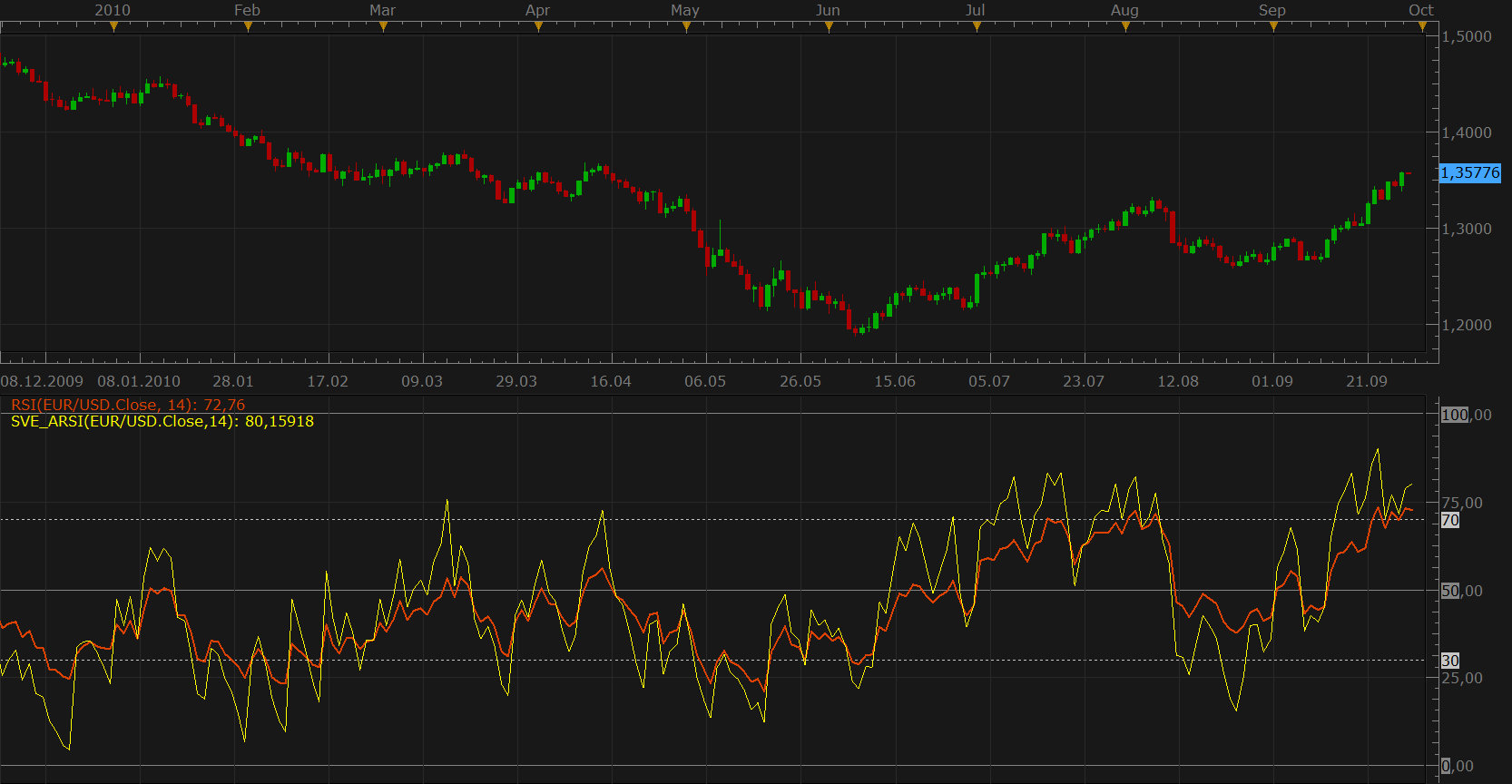The height and width of the screenshot is (784, 1512).
Task: Select the RSI(EUR/USD.Close, 14) indicator label
Action: pos(128,405)
